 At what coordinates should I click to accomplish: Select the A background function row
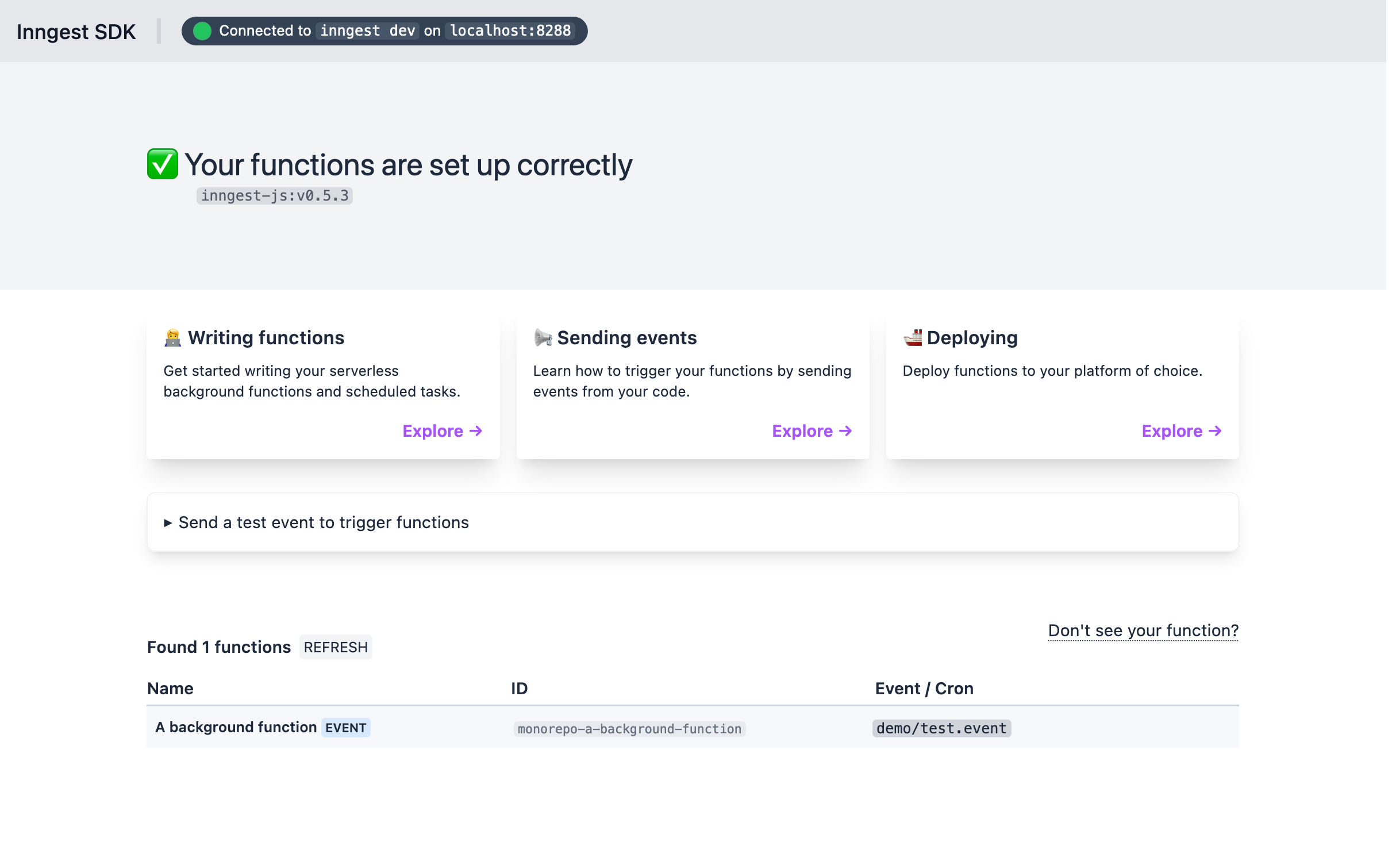pyautogui.click(x=693, y=728)
